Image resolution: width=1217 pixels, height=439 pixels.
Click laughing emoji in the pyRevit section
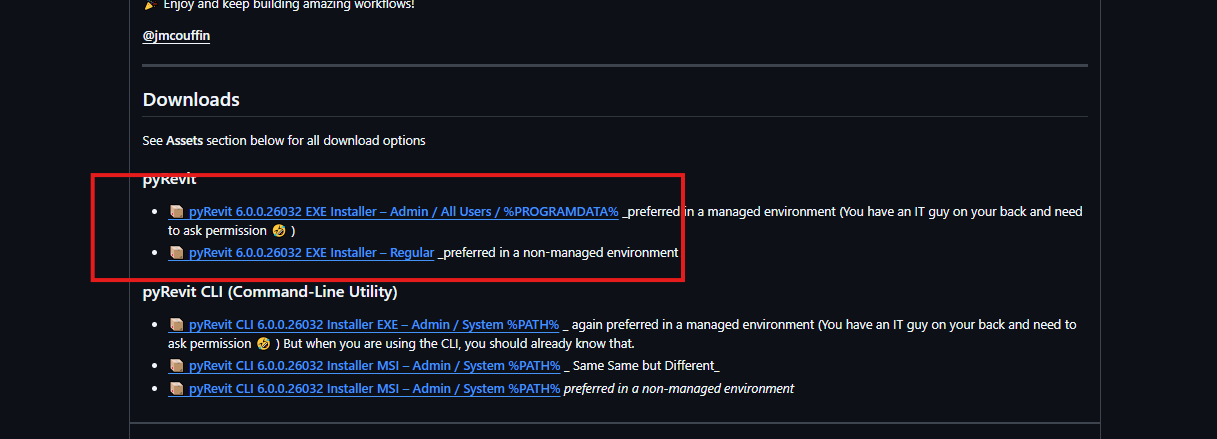pyautogui.click(x=279, y=230)
